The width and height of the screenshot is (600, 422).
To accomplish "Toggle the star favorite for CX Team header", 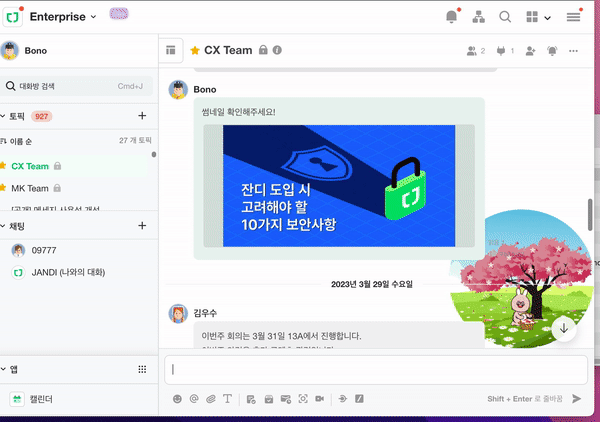I will pos(195,50).
